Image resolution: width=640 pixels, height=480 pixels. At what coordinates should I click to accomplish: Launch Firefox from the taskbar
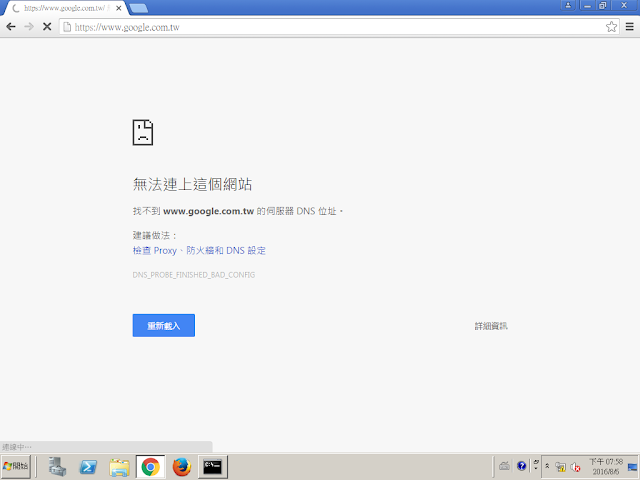[182, 467]
